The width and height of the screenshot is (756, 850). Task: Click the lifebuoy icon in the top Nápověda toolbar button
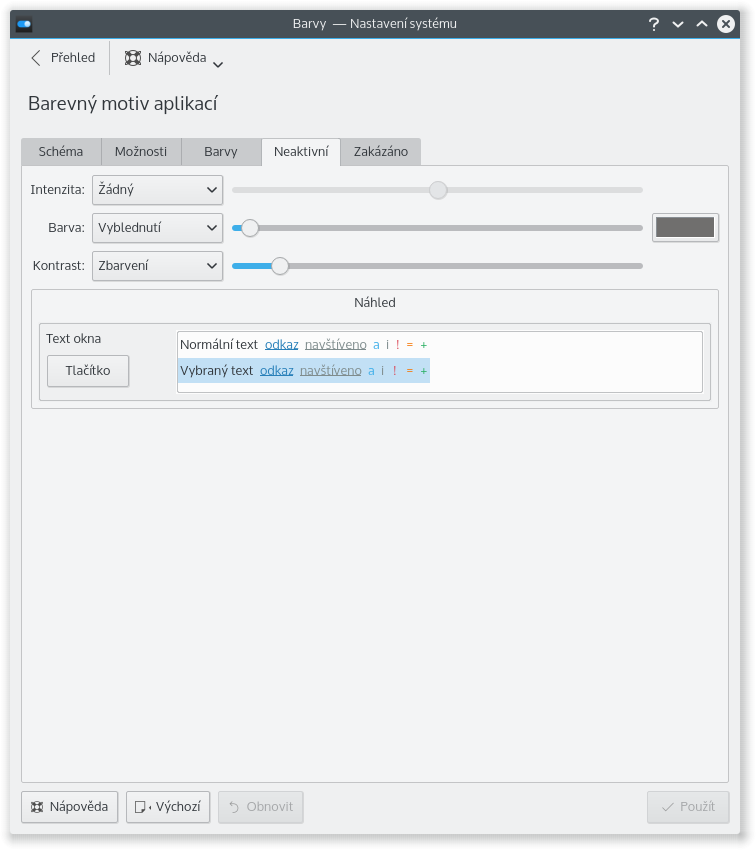pos(133,57)
